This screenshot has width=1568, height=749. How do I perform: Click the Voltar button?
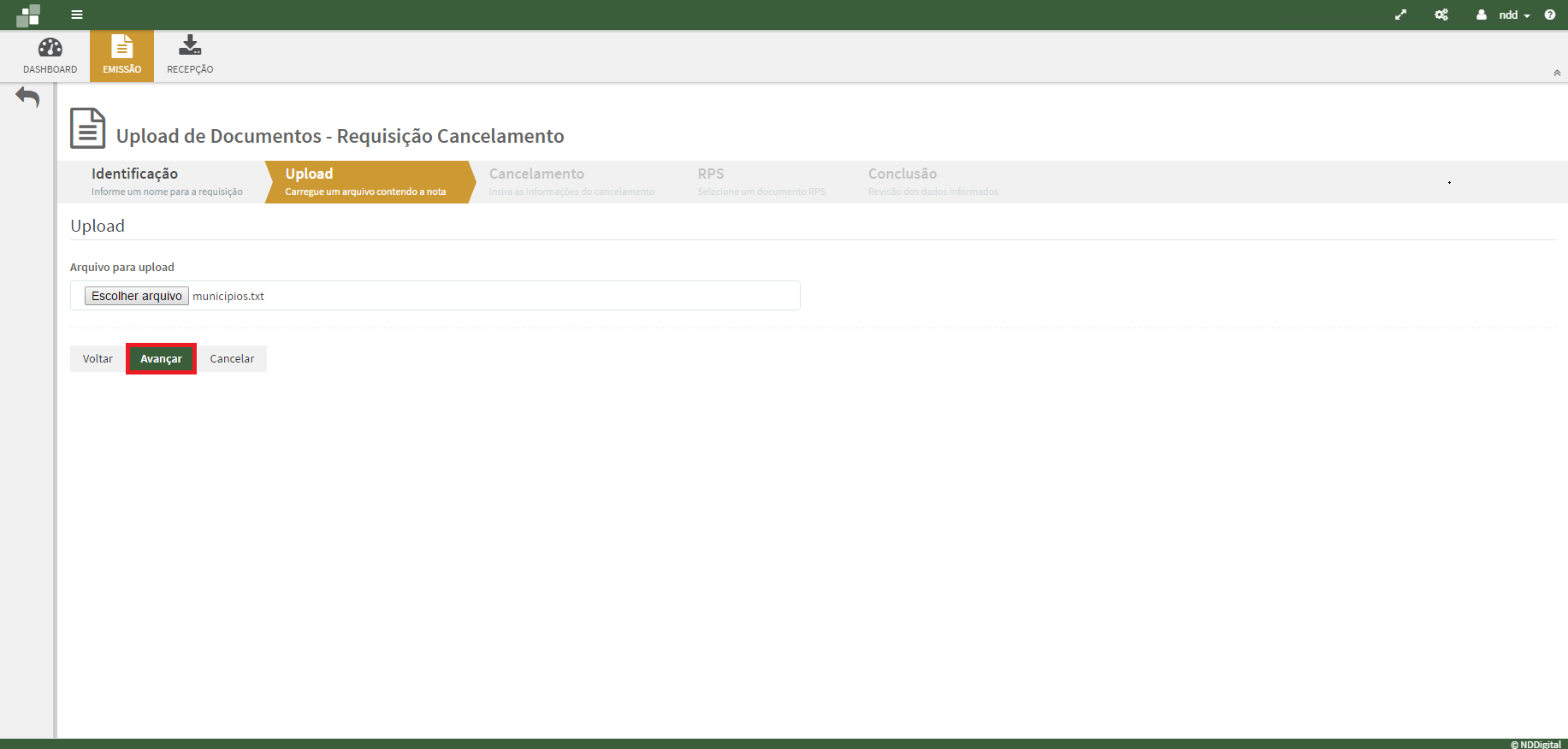[x=98, y=359]
